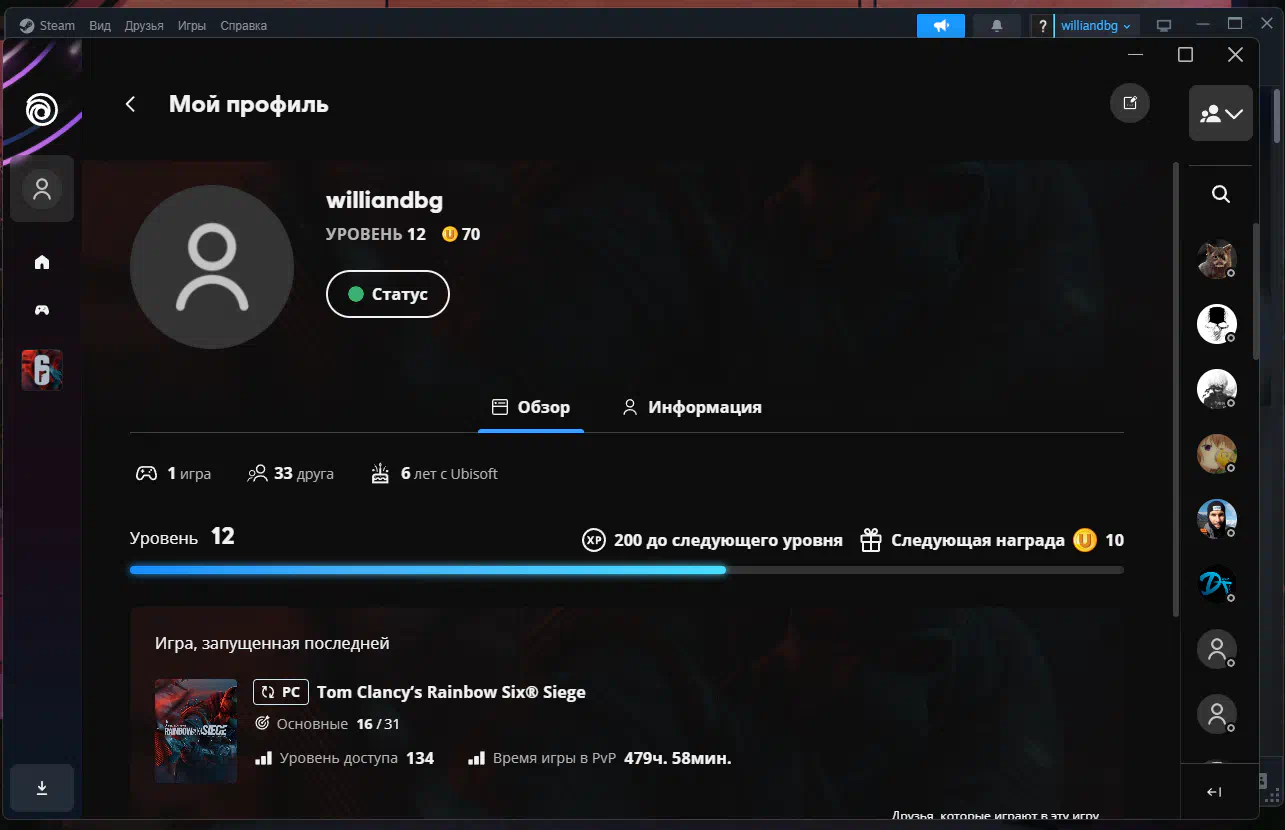Open the profile icon in sidebar
The height and width of the screenshot is (830, 1285).
pos(42,188)
